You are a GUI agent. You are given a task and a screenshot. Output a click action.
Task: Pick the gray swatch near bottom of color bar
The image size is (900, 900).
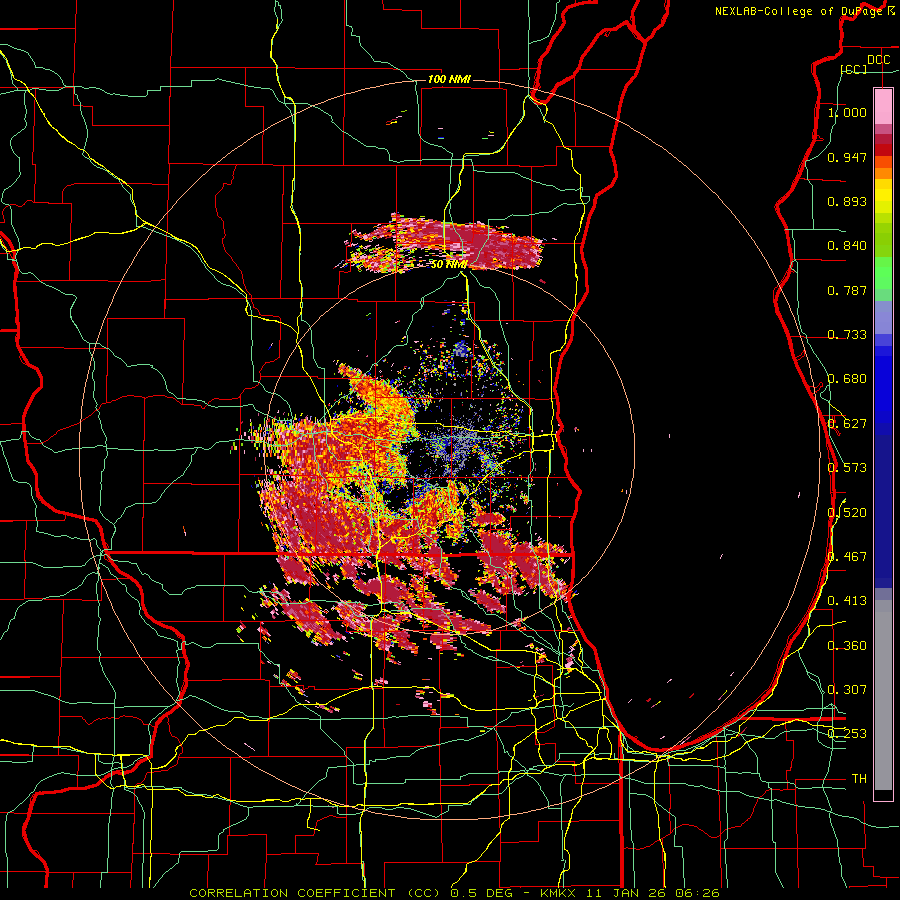click(x=883, y=700)
